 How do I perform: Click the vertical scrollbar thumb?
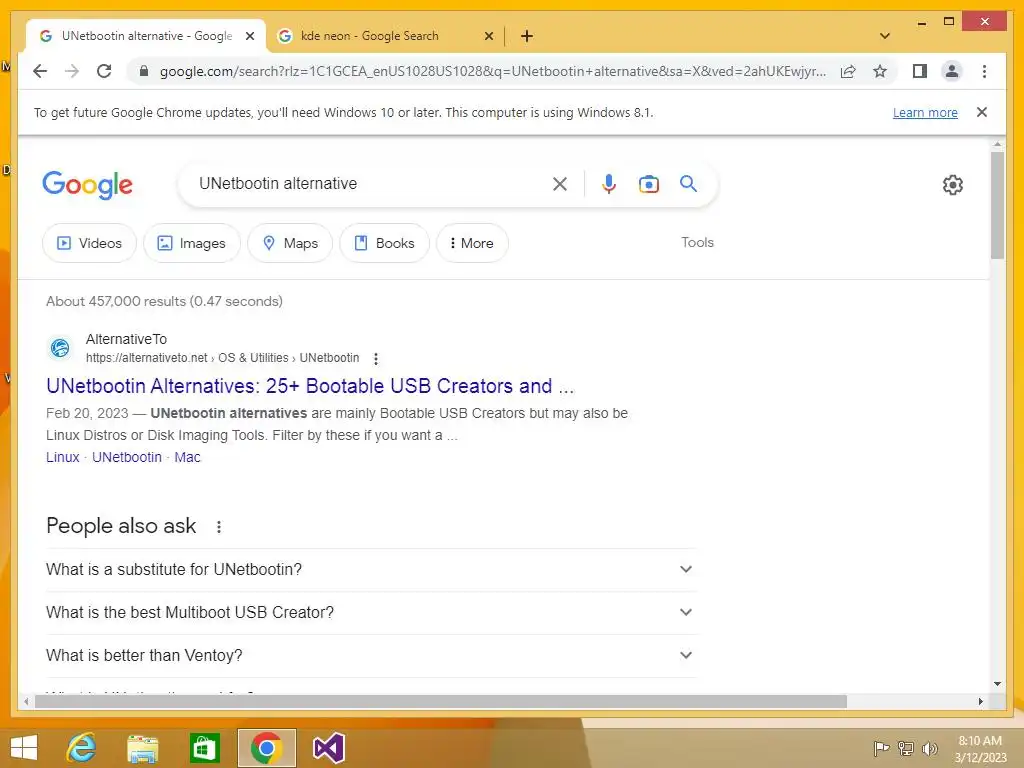pos(997,205)
